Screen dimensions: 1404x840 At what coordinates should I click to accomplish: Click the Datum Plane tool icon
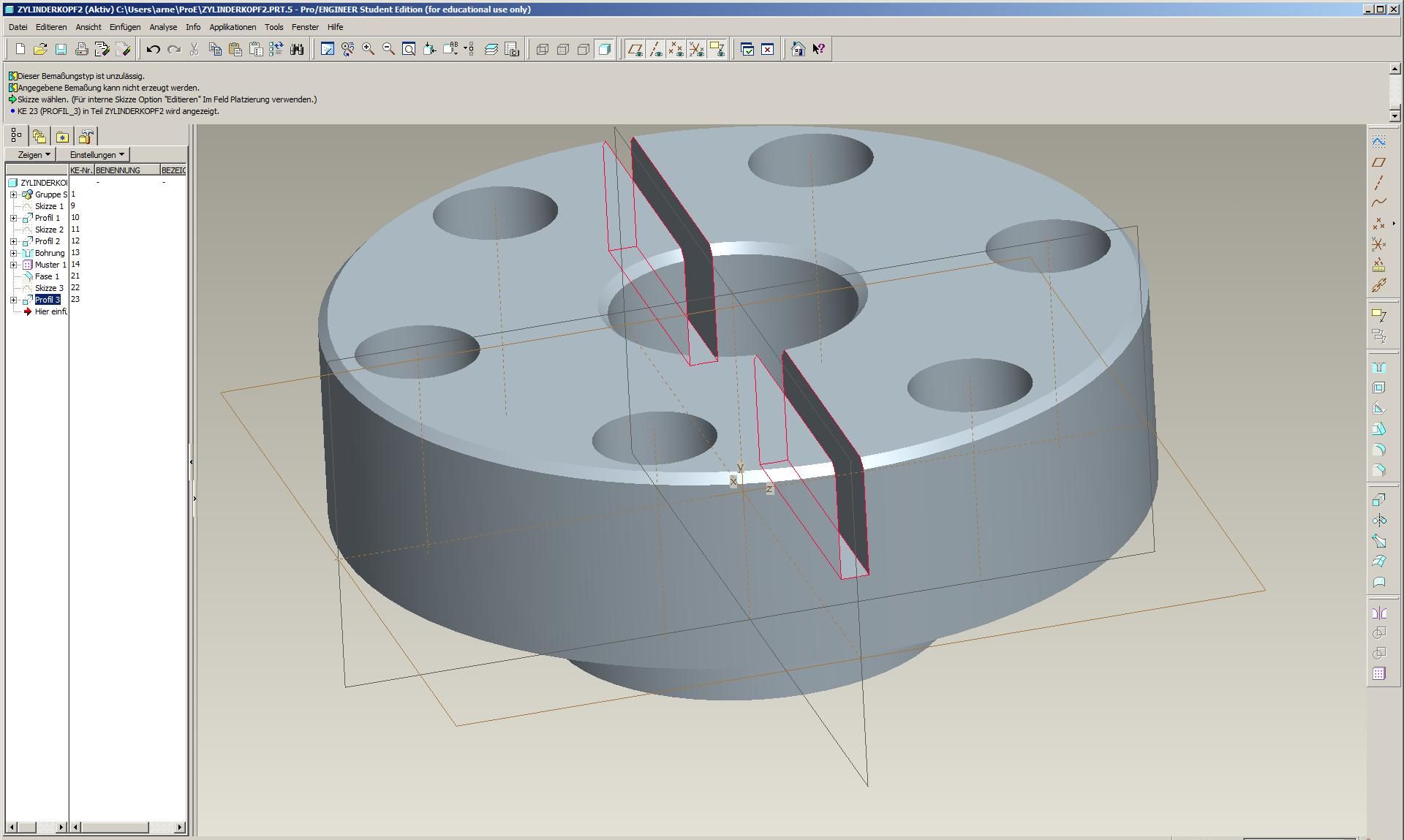click(1379, 162)
